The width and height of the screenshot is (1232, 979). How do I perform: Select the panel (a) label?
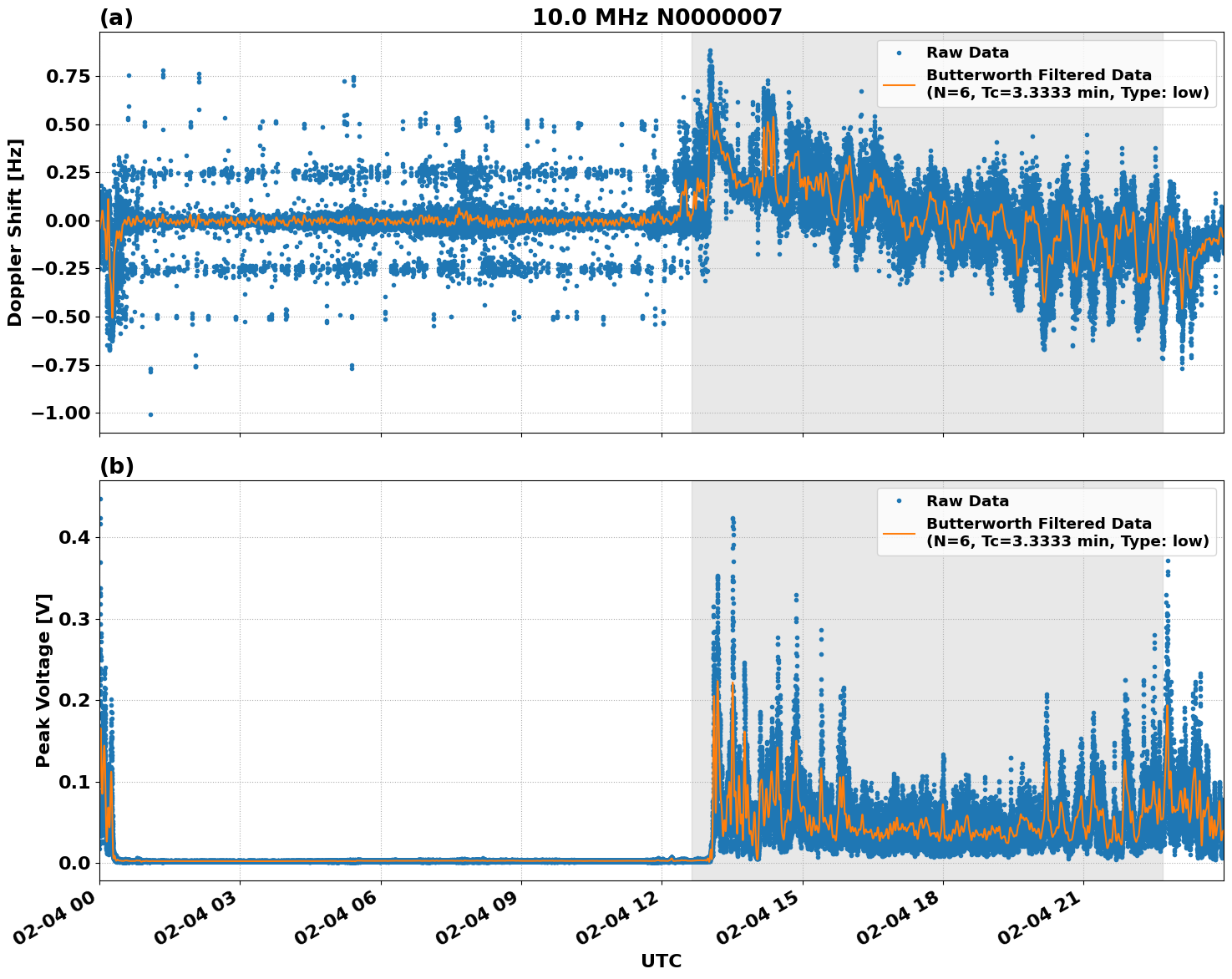point(117,15)
